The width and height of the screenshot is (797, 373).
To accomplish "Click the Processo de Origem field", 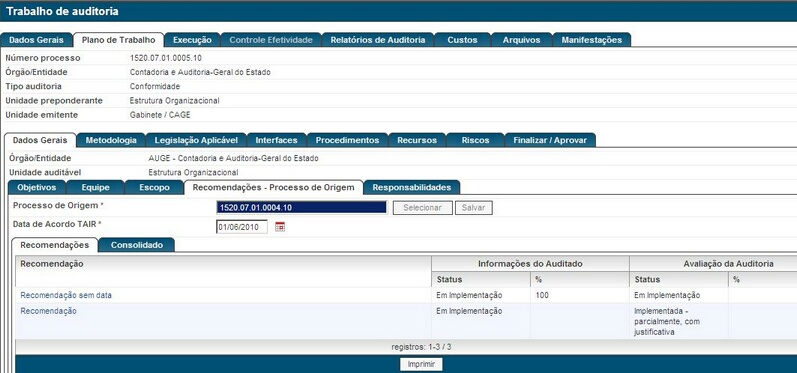I will pos(301,207).
